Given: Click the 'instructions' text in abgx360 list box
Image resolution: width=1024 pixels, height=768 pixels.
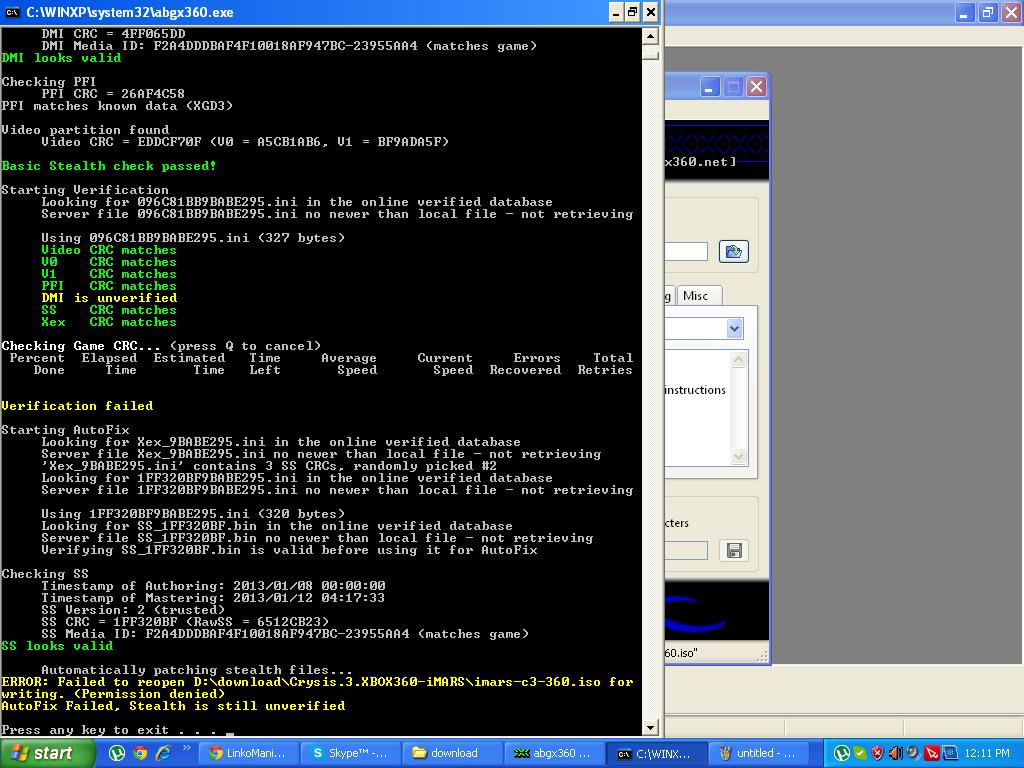Looking at the screenshot, I should [695, 390].
